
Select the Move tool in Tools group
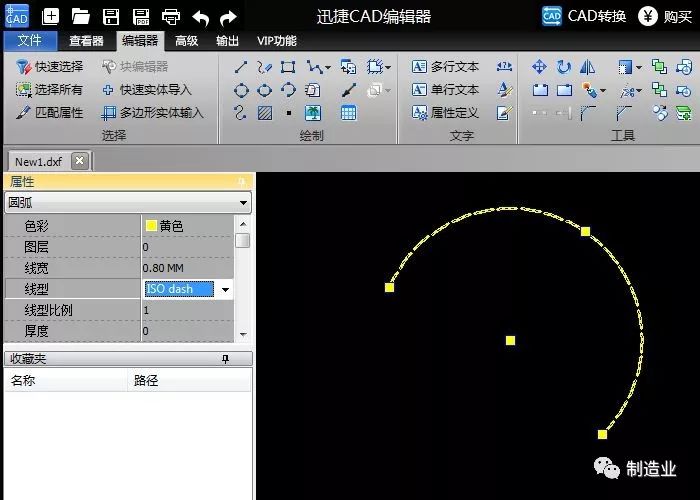pos(539,67)
